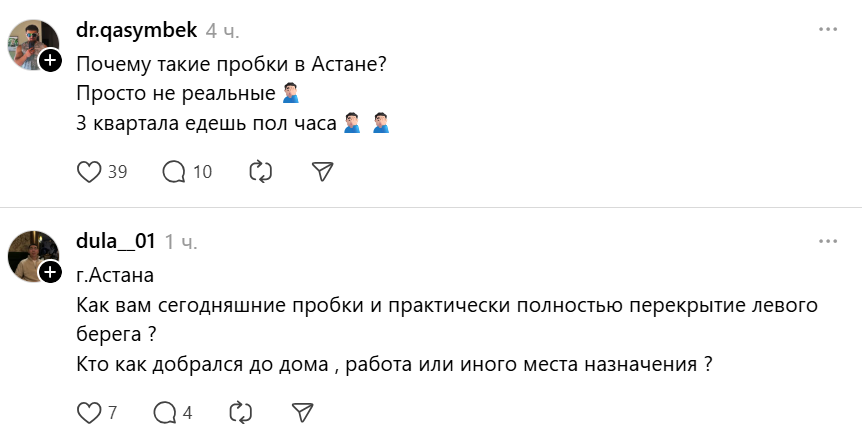Open comments on dr.qasymbek post
Image resolution: width=862 pixels, height=433 pixels.
coord(175,172)
